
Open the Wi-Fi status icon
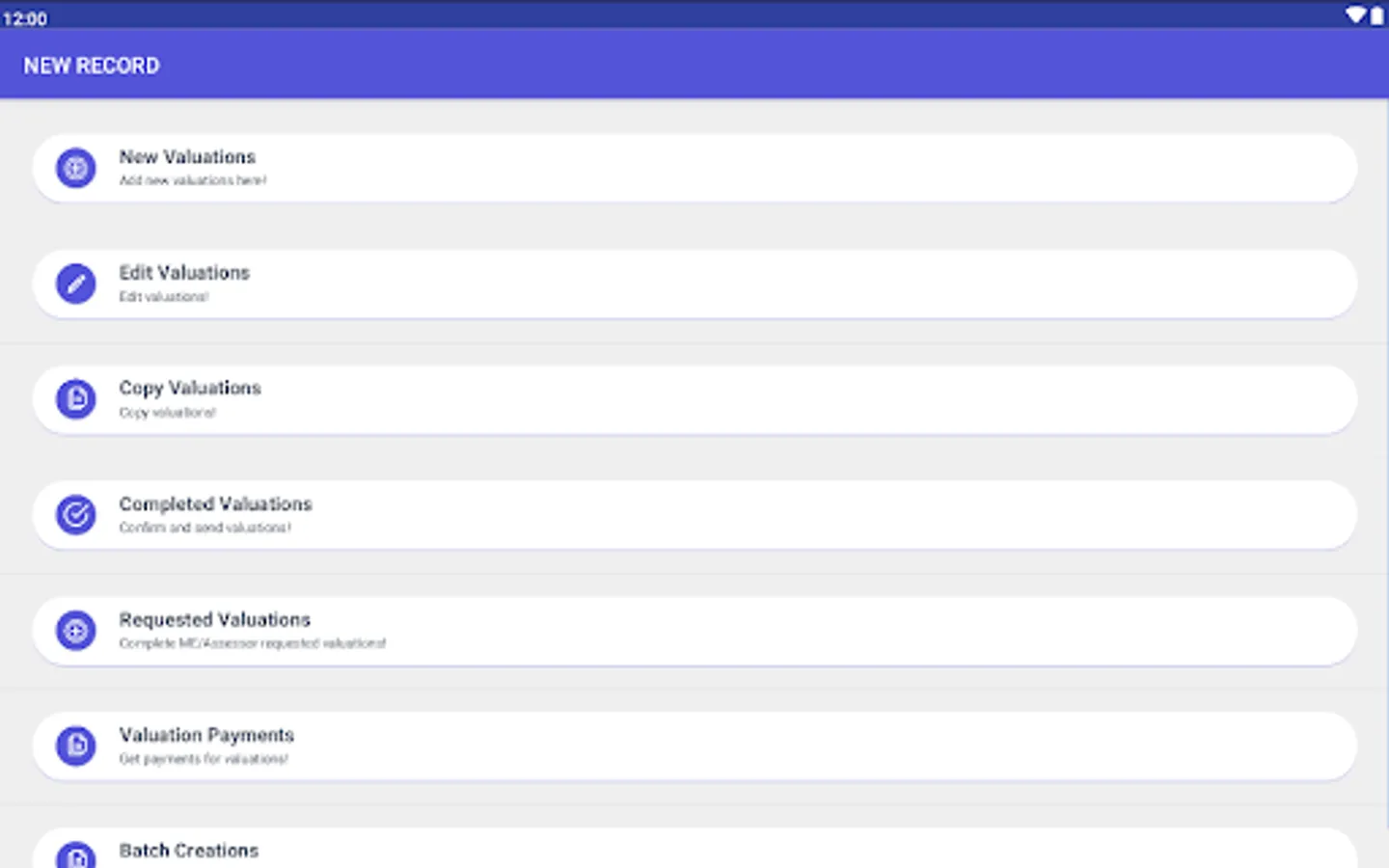click(1356, 15)
